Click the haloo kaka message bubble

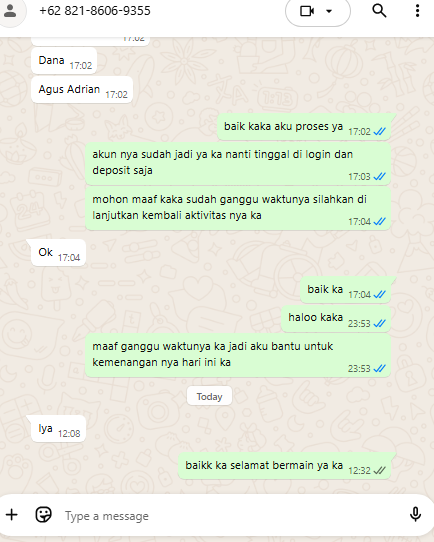pos(336,318)
